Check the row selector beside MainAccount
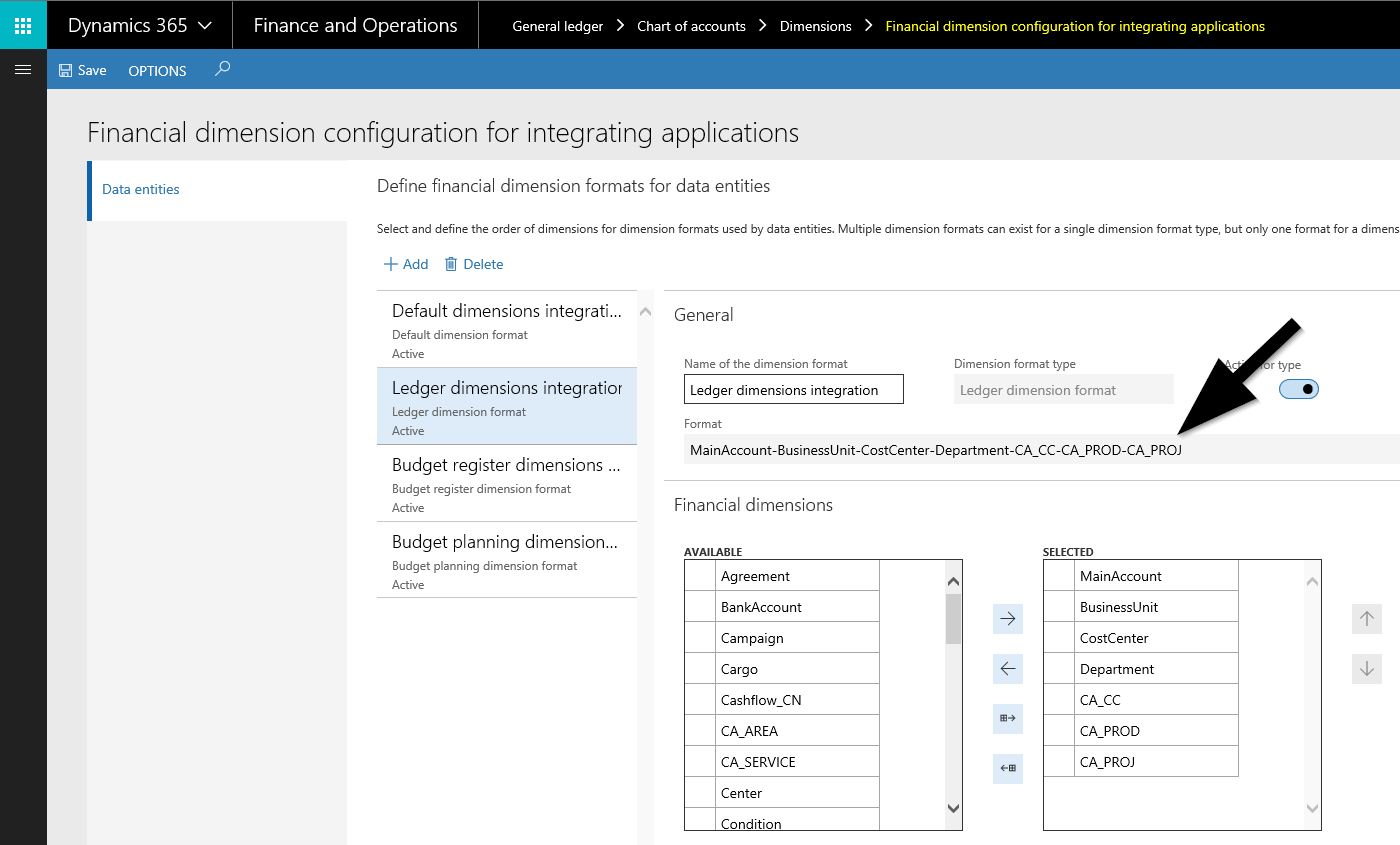This screenshot has width=1400, height=845. [1059, 576]
